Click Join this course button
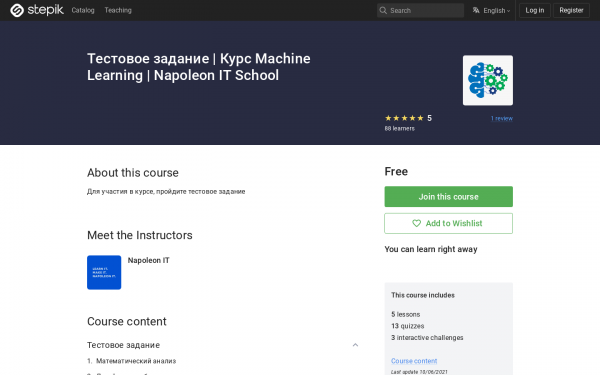Screen dimensions: 600x375 (x=448, y=197)
